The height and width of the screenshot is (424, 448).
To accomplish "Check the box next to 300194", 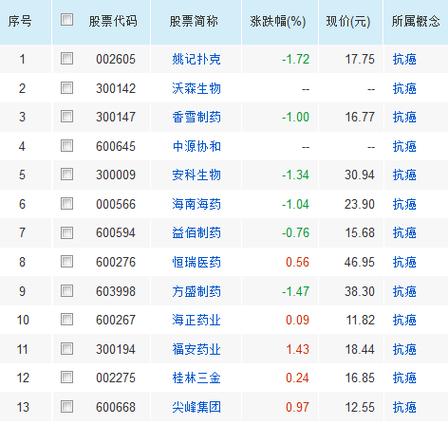I will 67,348.
